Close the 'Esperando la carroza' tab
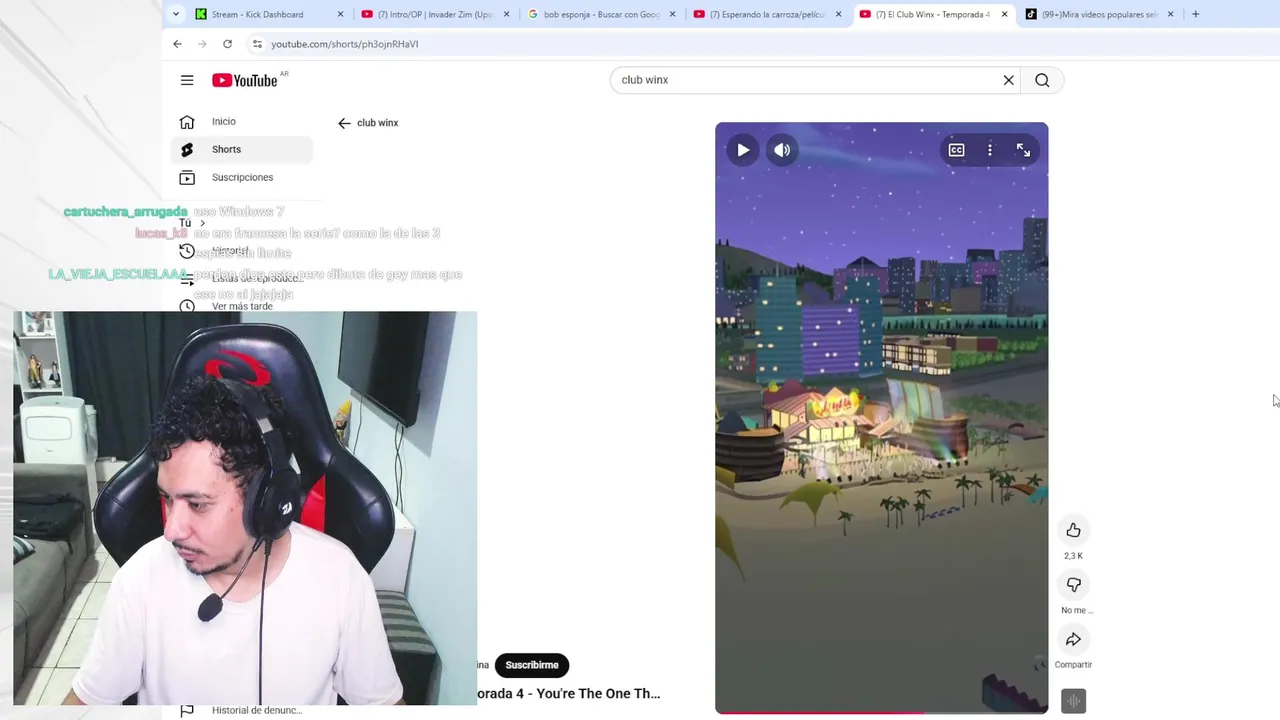Screen dimensions: 1280x720 pos(838,14)
